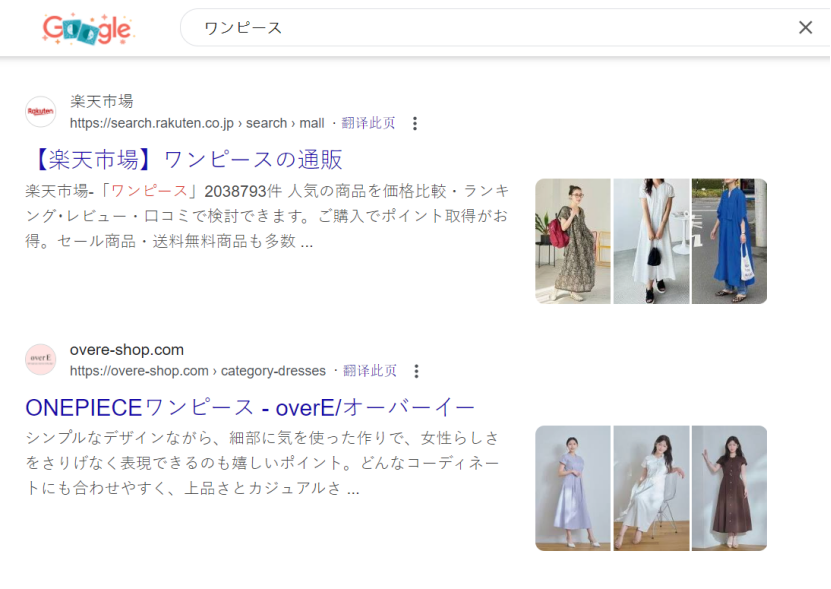Click the search.rakuten.co.jp URL breadcrumb

coord(197,123)
